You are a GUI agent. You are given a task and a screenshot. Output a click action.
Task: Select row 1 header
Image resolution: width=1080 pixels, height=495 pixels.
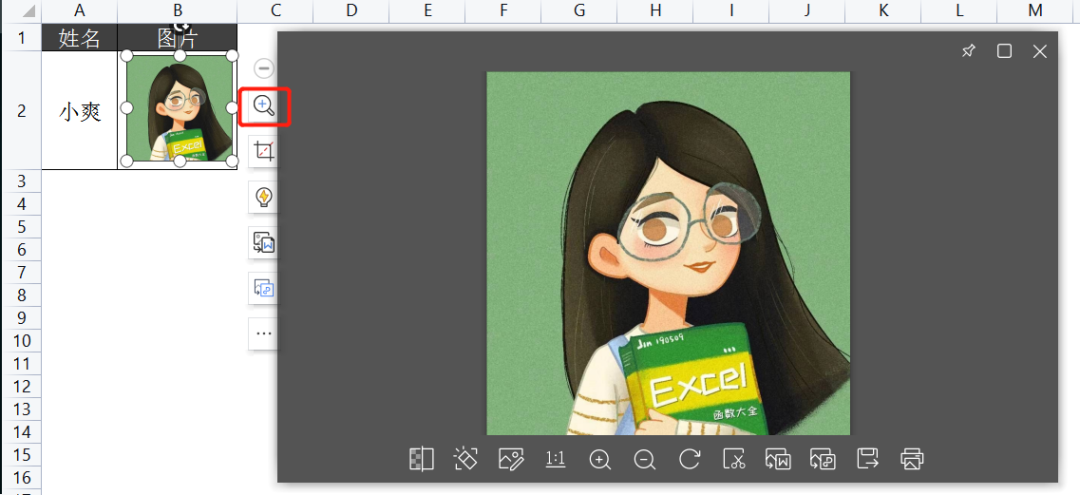point(21,37)
